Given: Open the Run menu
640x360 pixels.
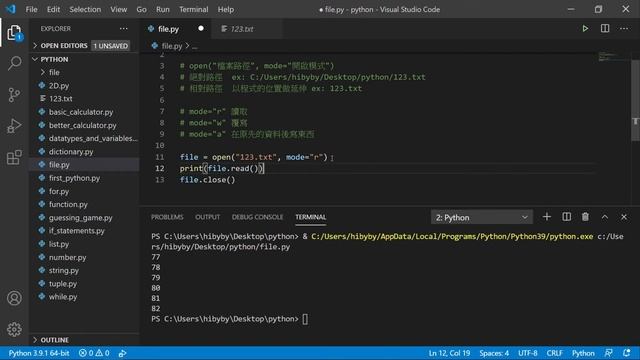Looking at the screenshot, I should [x=162, y=9].
